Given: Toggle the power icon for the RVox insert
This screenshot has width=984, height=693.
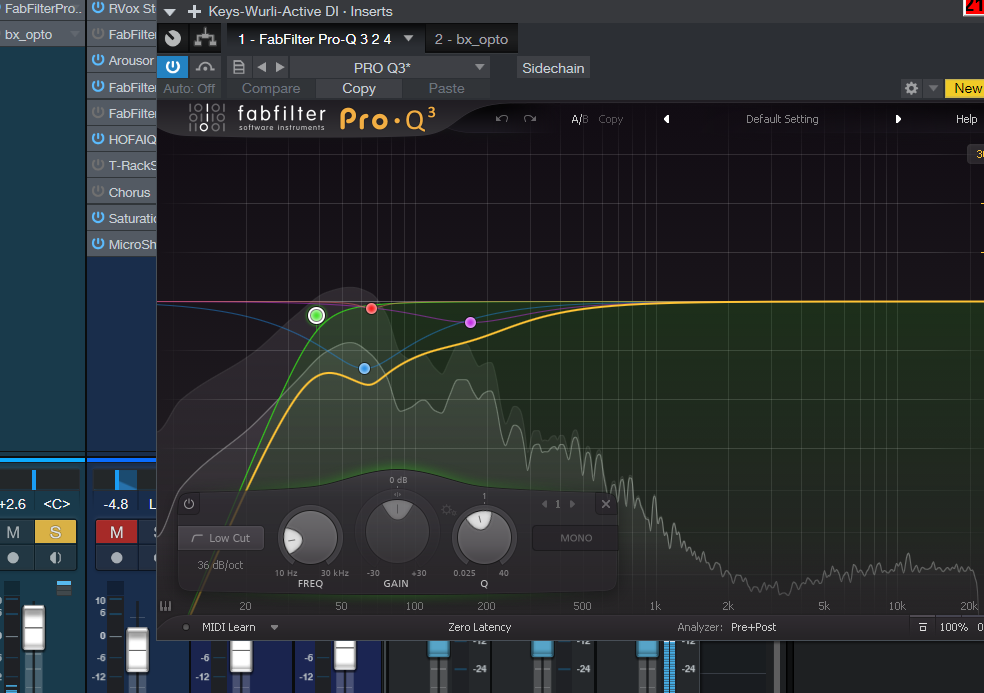Looking at the screenshot, I should pos(98,8).
